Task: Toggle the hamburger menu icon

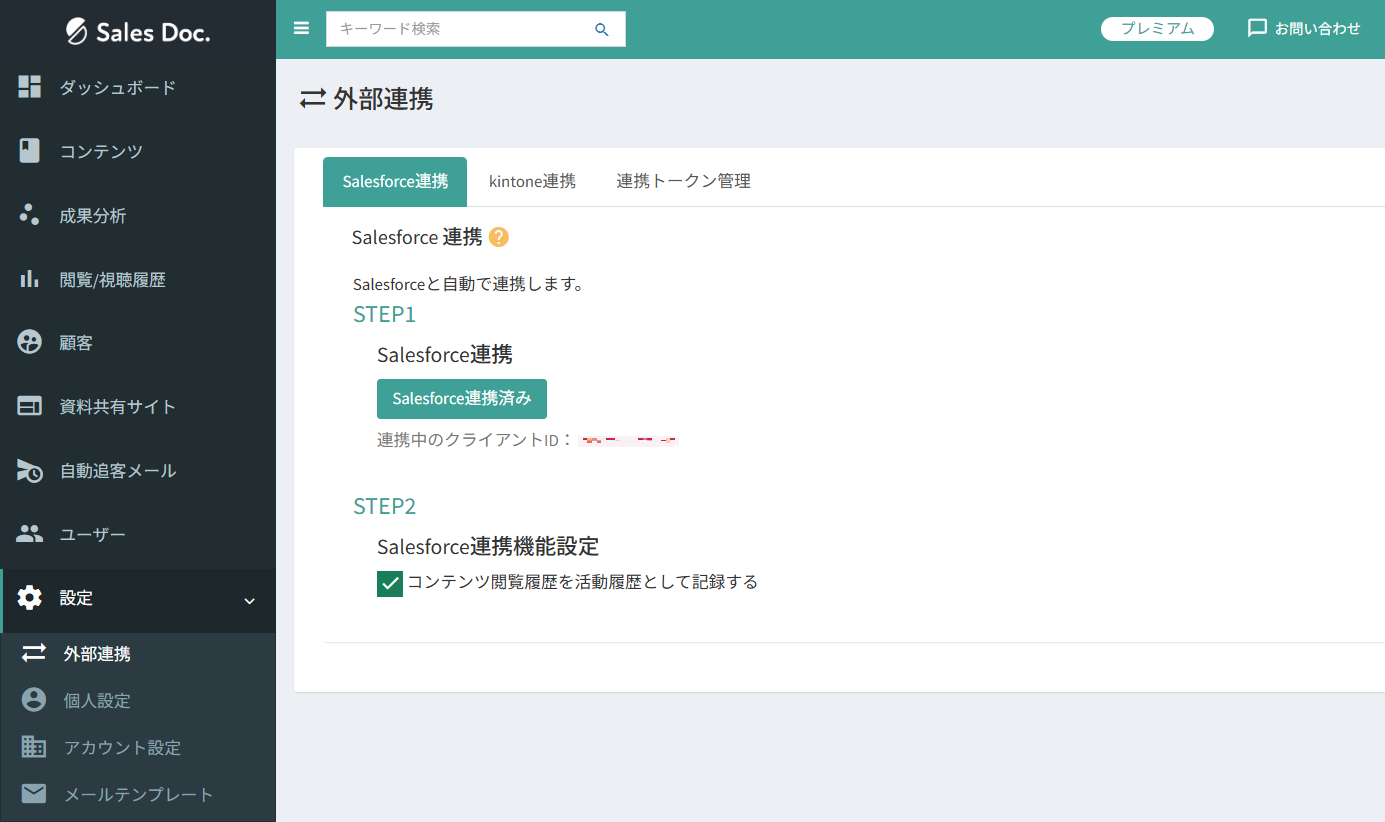Action: [301, 28]
